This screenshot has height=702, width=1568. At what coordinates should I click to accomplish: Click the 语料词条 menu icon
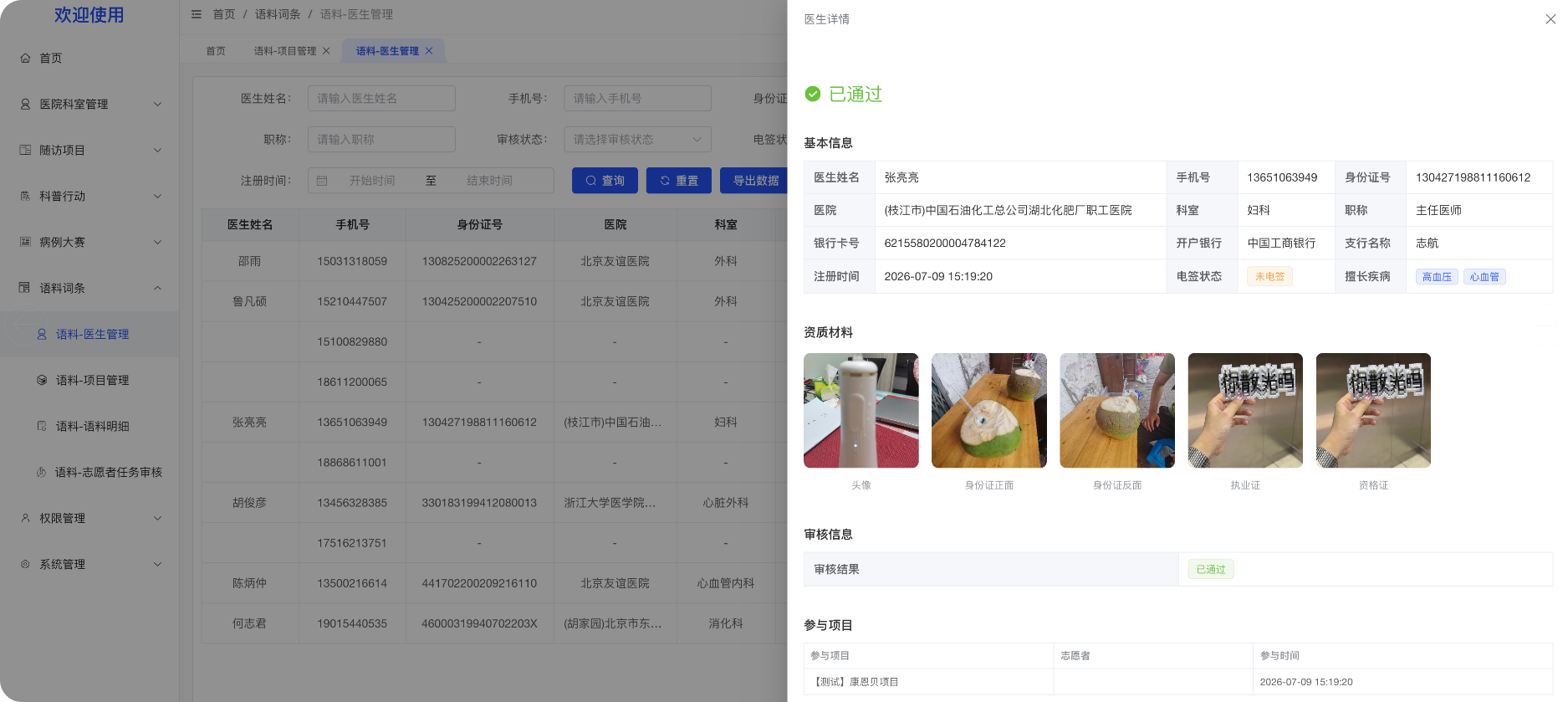coord(25,288)
